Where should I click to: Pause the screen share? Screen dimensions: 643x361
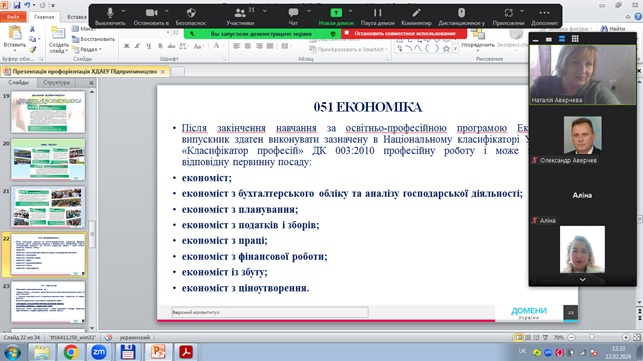[x=378, y=16]
